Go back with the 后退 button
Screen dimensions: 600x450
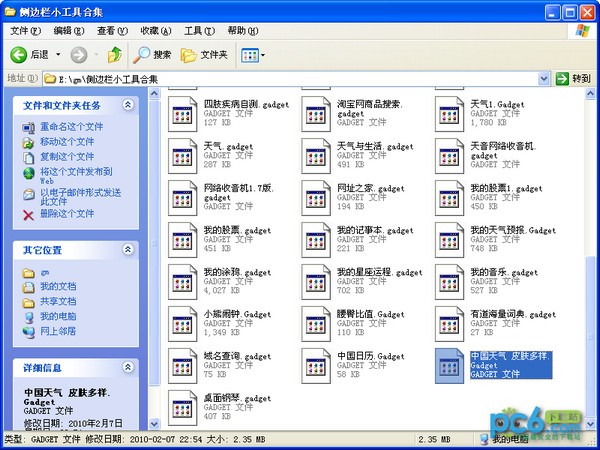30,55
